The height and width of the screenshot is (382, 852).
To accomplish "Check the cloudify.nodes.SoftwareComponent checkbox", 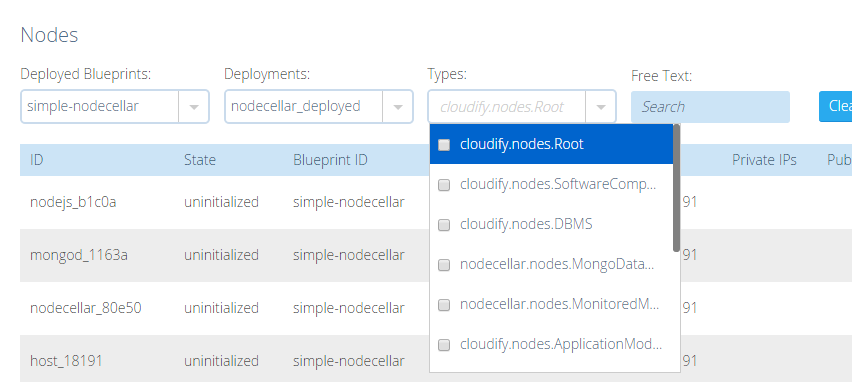I will pos(444,185).
